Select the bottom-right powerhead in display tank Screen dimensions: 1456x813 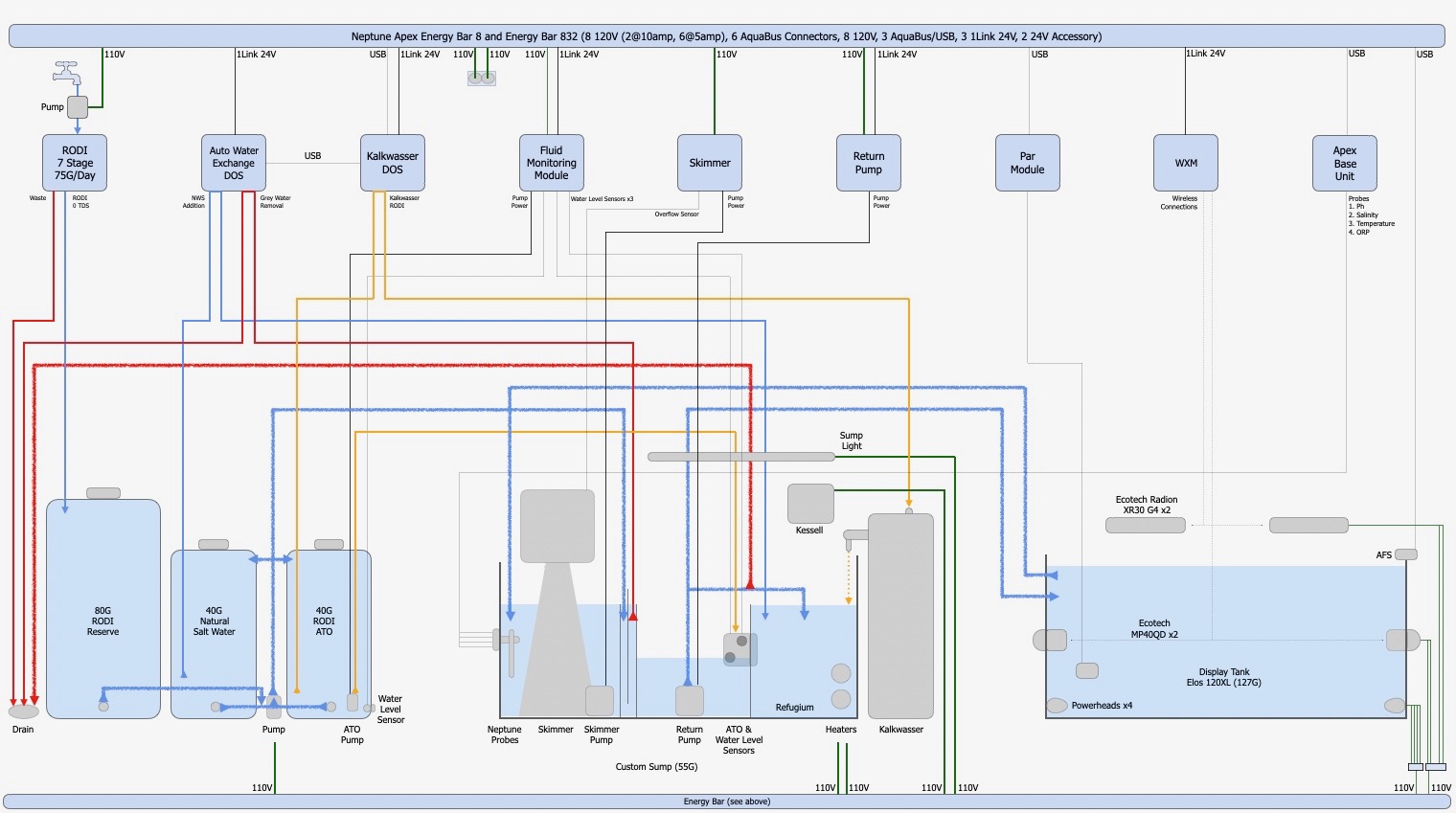(1396, 707)
